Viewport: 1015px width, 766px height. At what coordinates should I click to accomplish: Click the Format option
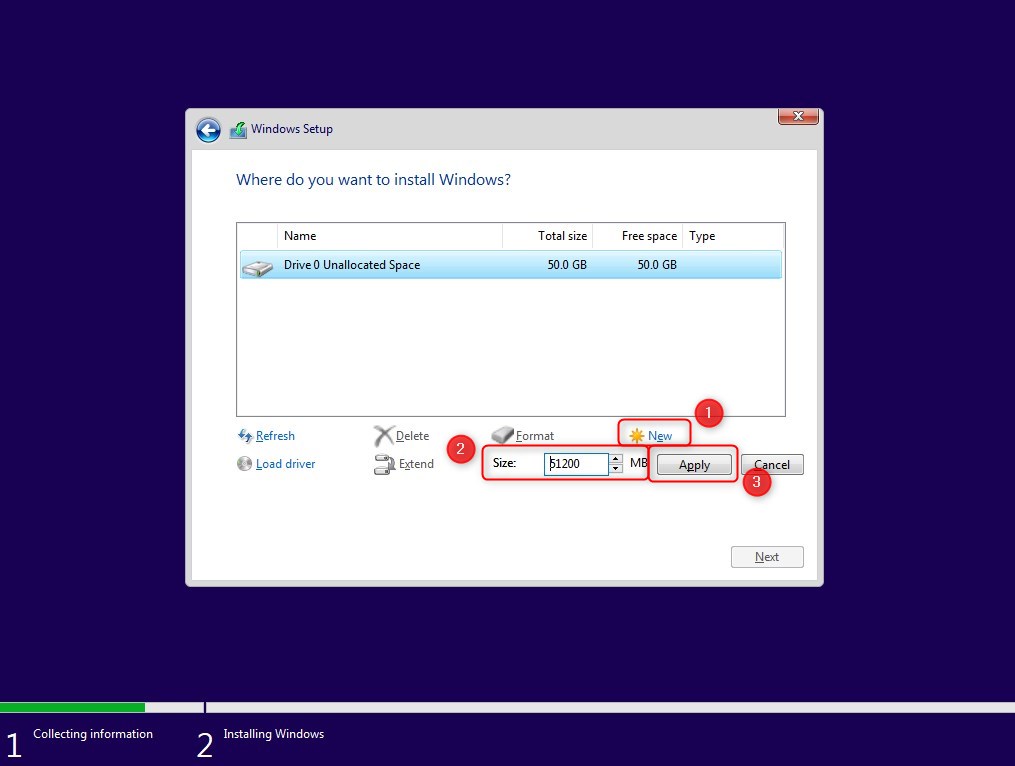pos(535,436)
